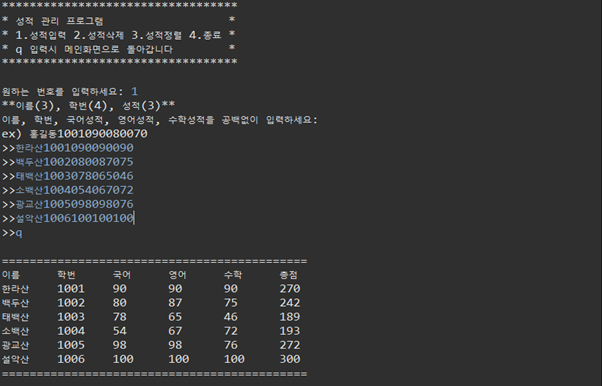This screenshot has height=386, width=602.
Task: Click math score '75' in 백두산 row
Action: click(x=231, y=303)
